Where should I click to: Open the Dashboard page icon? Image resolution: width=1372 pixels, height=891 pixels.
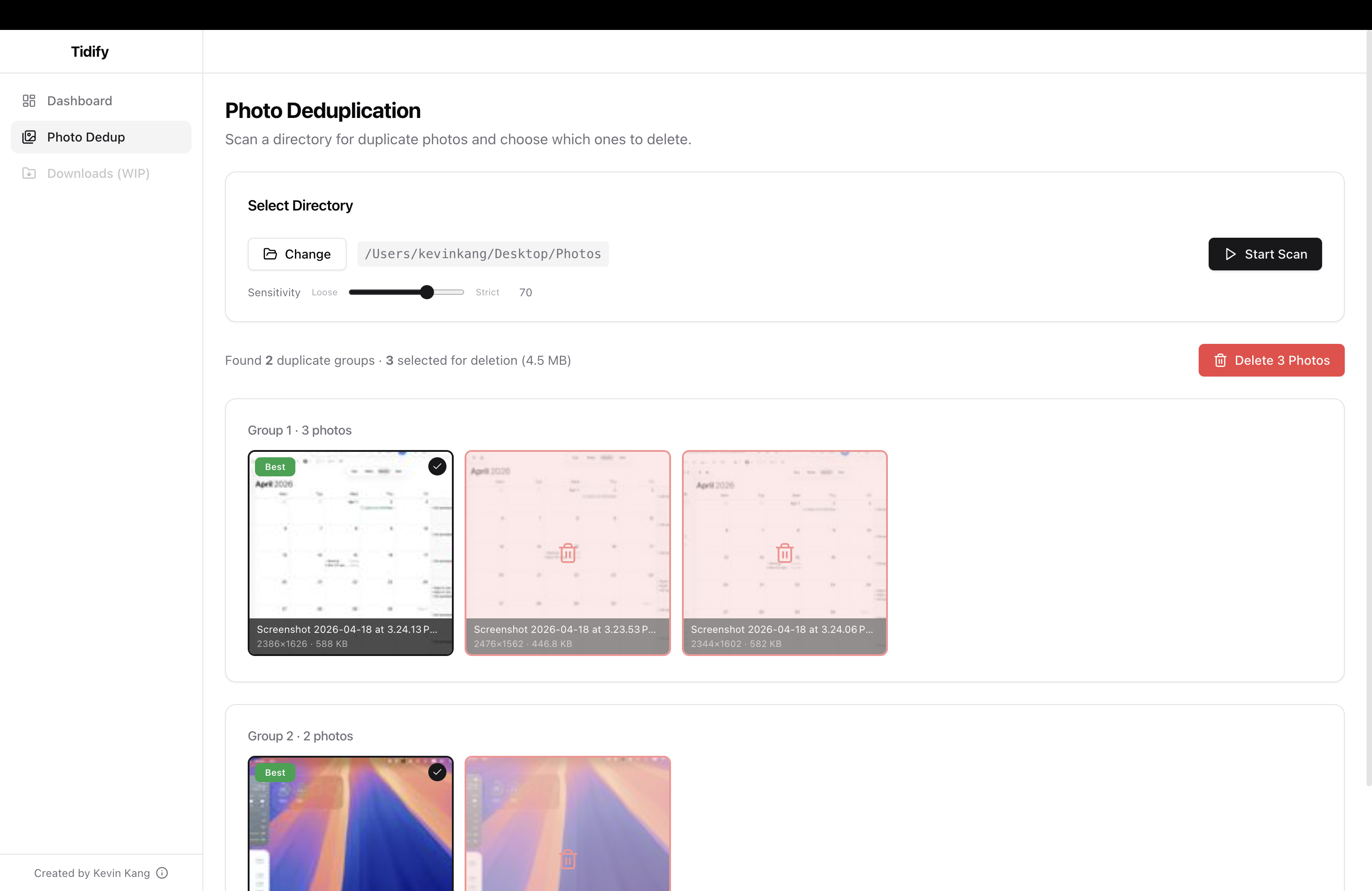coord(29,101)
